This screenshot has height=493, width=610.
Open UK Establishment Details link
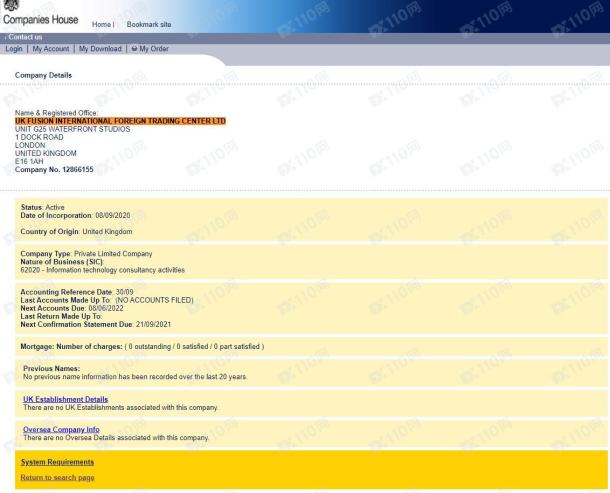point(65,399)
